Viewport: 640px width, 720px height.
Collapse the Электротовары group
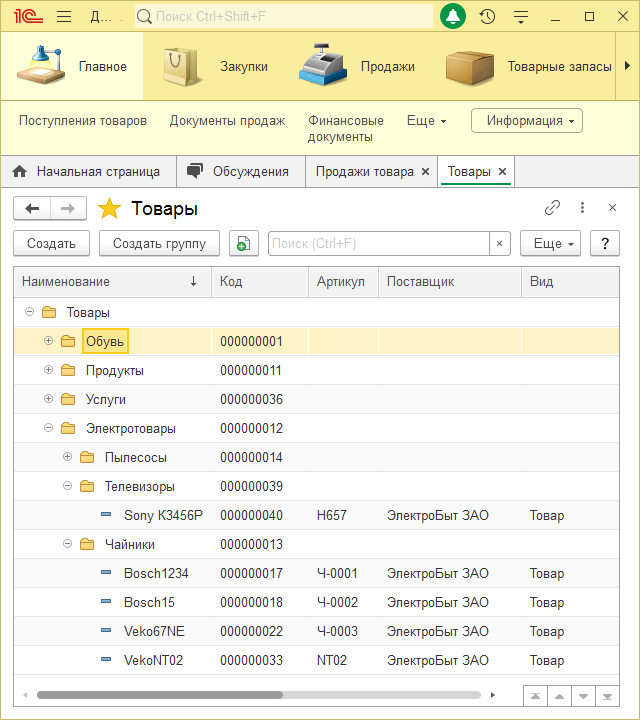coord(48,428)
